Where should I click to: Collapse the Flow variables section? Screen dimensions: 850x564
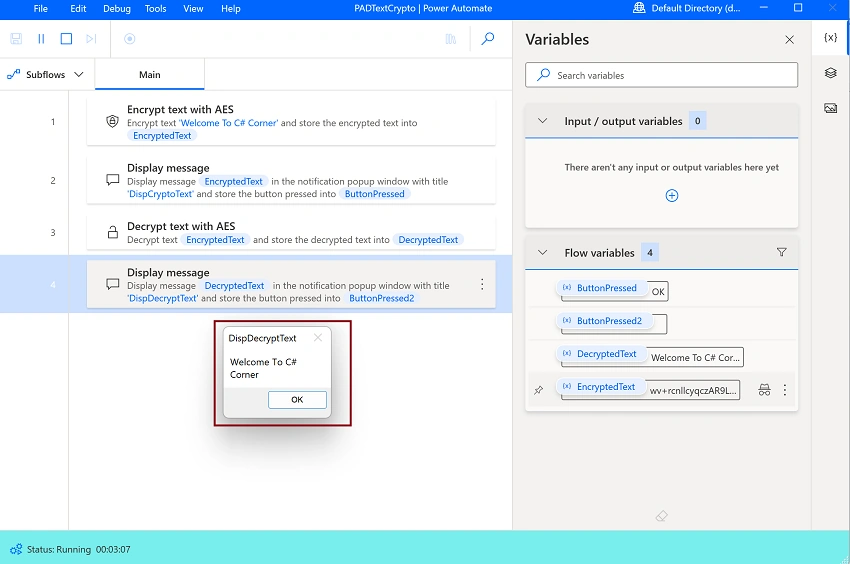543,253
